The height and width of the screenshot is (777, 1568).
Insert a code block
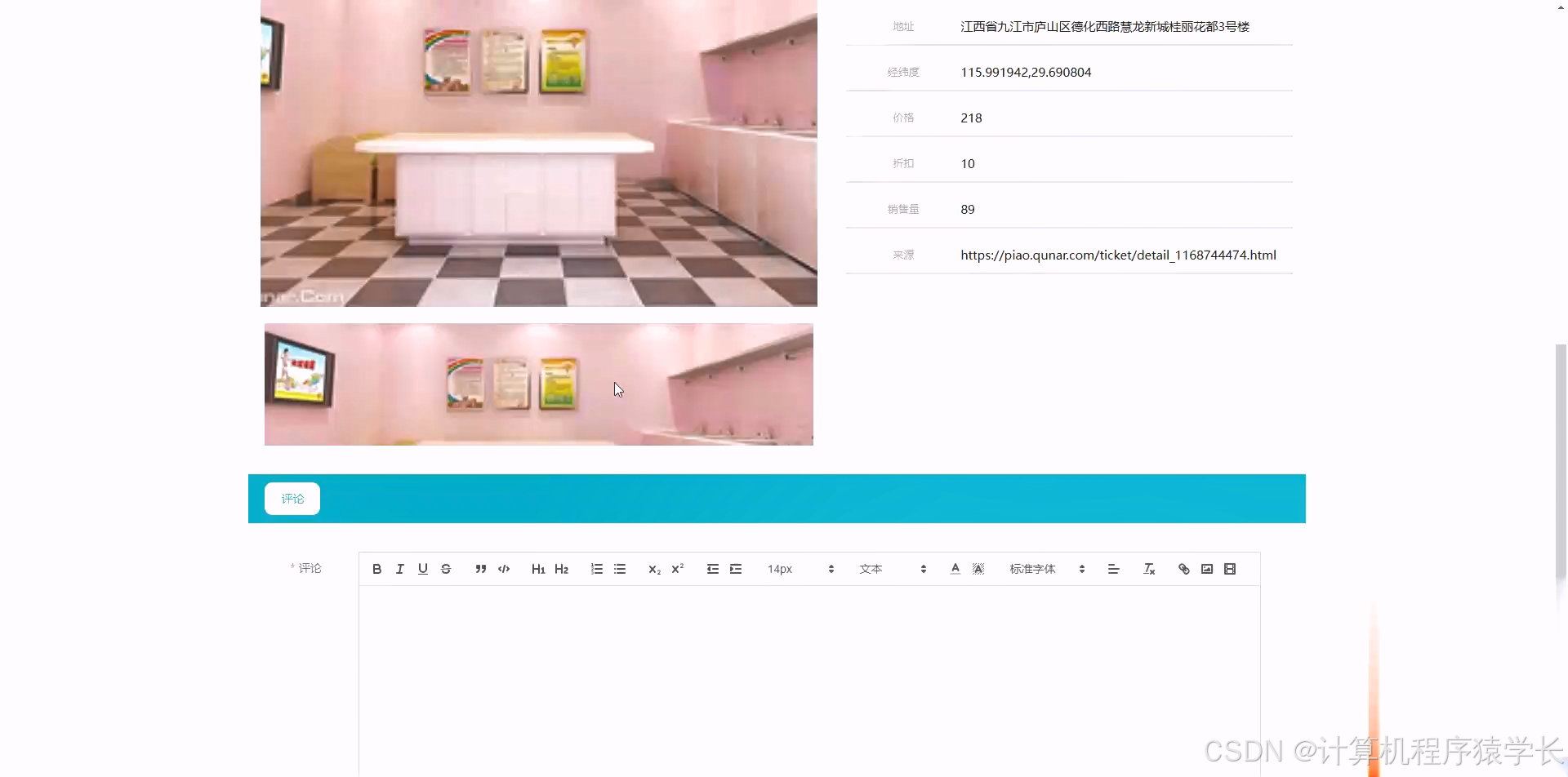tap(503, 568)
